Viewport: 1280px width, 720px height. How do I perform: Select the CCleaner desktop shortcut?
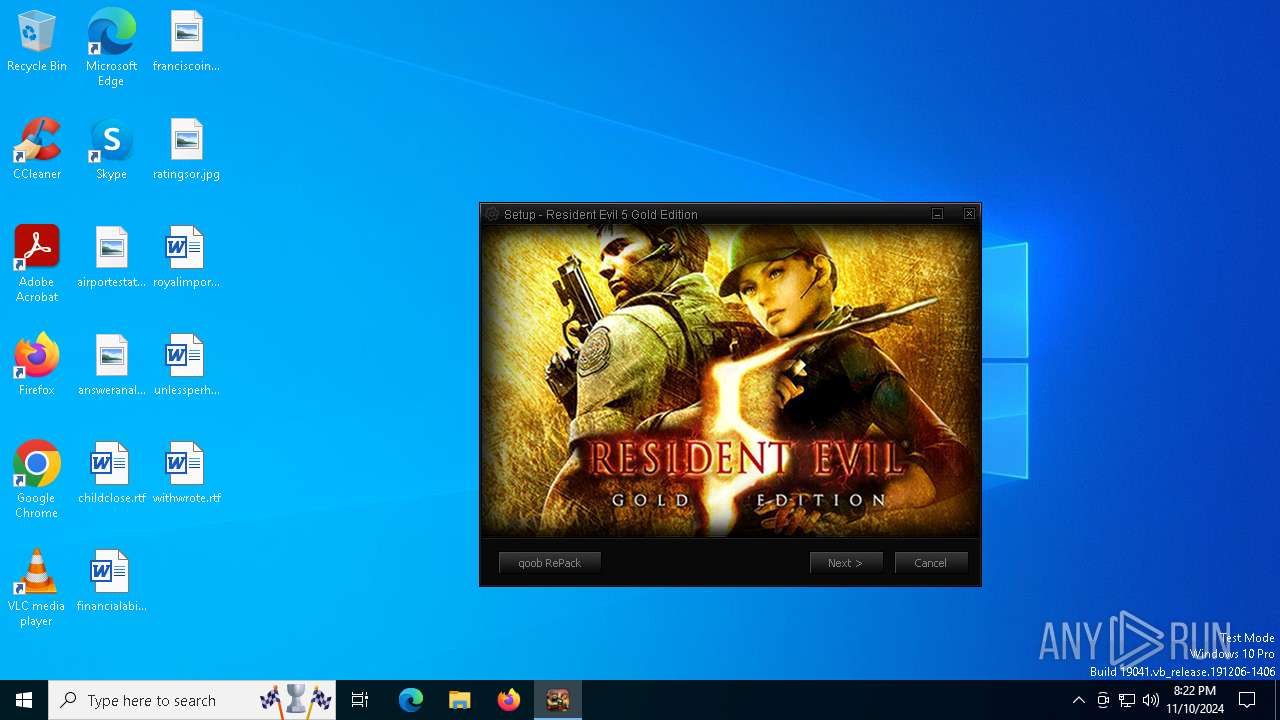coord(37,150)
